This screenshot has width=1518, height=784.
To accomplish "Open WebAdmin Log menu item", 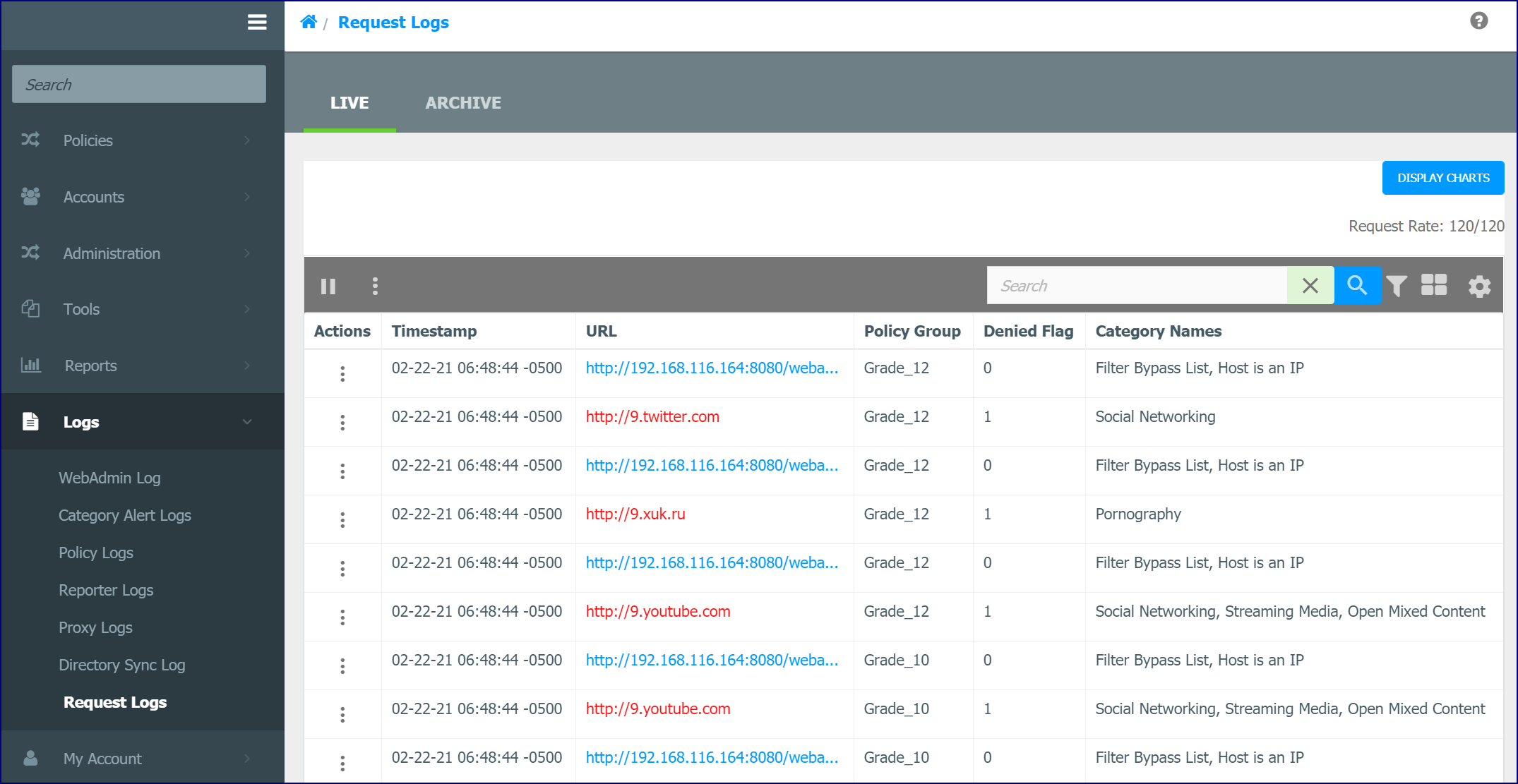I will pos(109,478).
